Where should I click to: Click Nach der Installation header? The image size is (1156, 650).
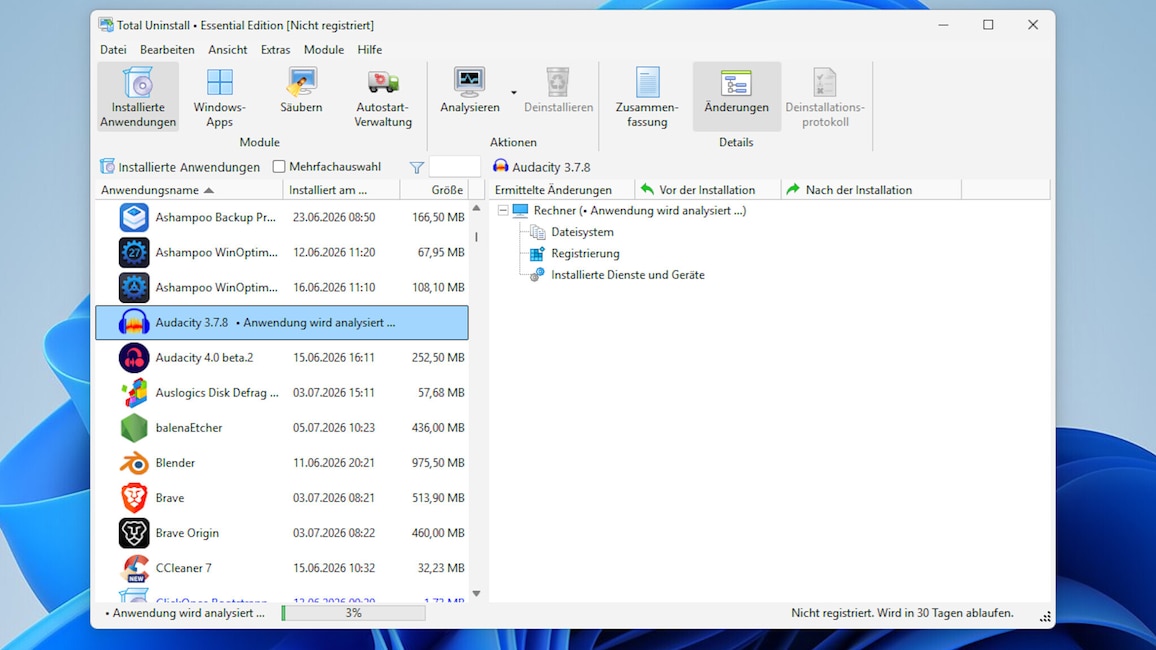pyautogui.click(x=871, y=190)
